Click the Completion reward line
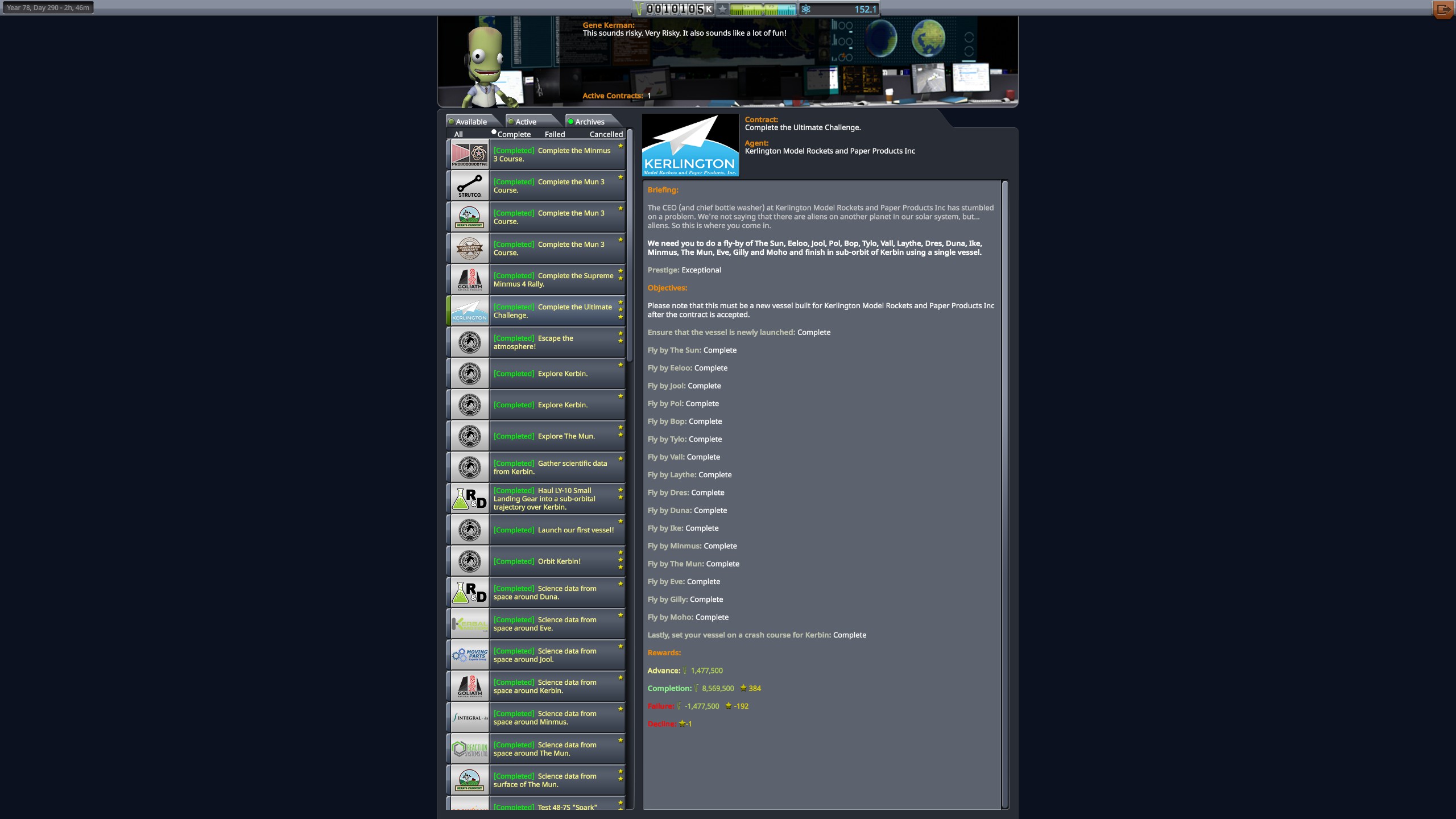Image resolution: width=1456 pixels, height=819 pixels. [704, 688]
